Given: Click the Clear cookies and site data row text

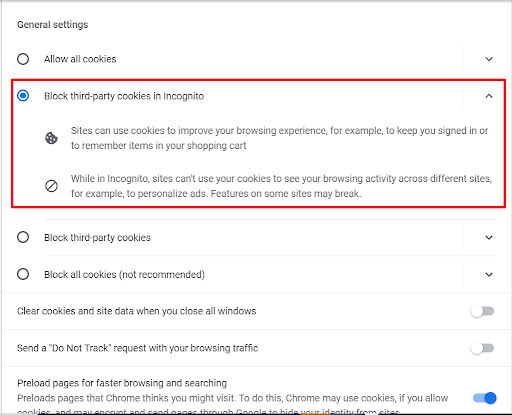Looking at the screenshot, I should pos(137,311).
